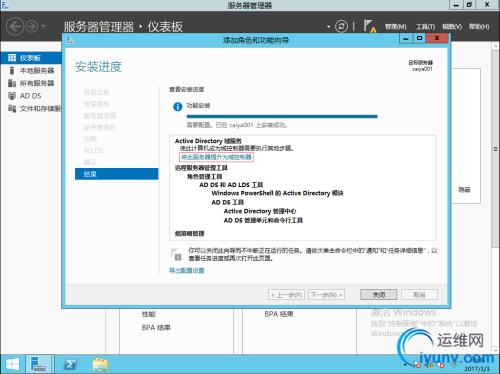Click the Server Manager title bar icon
This screenshot has height=374, width=500.
coord(5,5)
